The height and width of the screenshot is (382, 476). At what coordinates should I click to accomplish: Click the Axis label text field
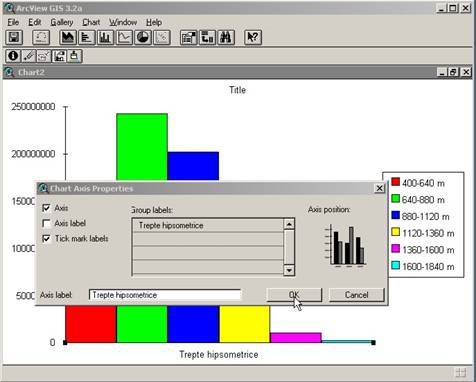tap(165, 295)
